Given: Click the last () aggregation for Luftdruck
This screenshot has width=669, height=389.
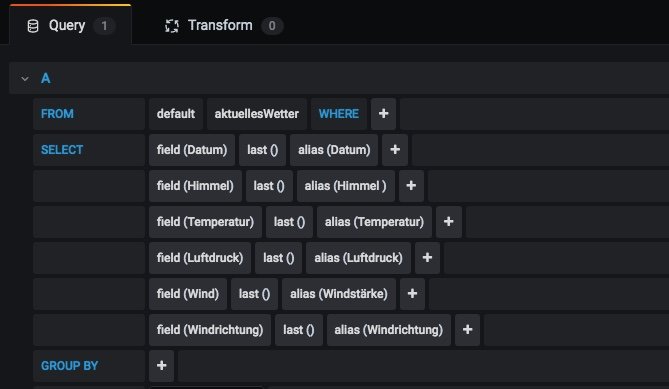Looking at the screenshot, I should [x=278, y=258].
